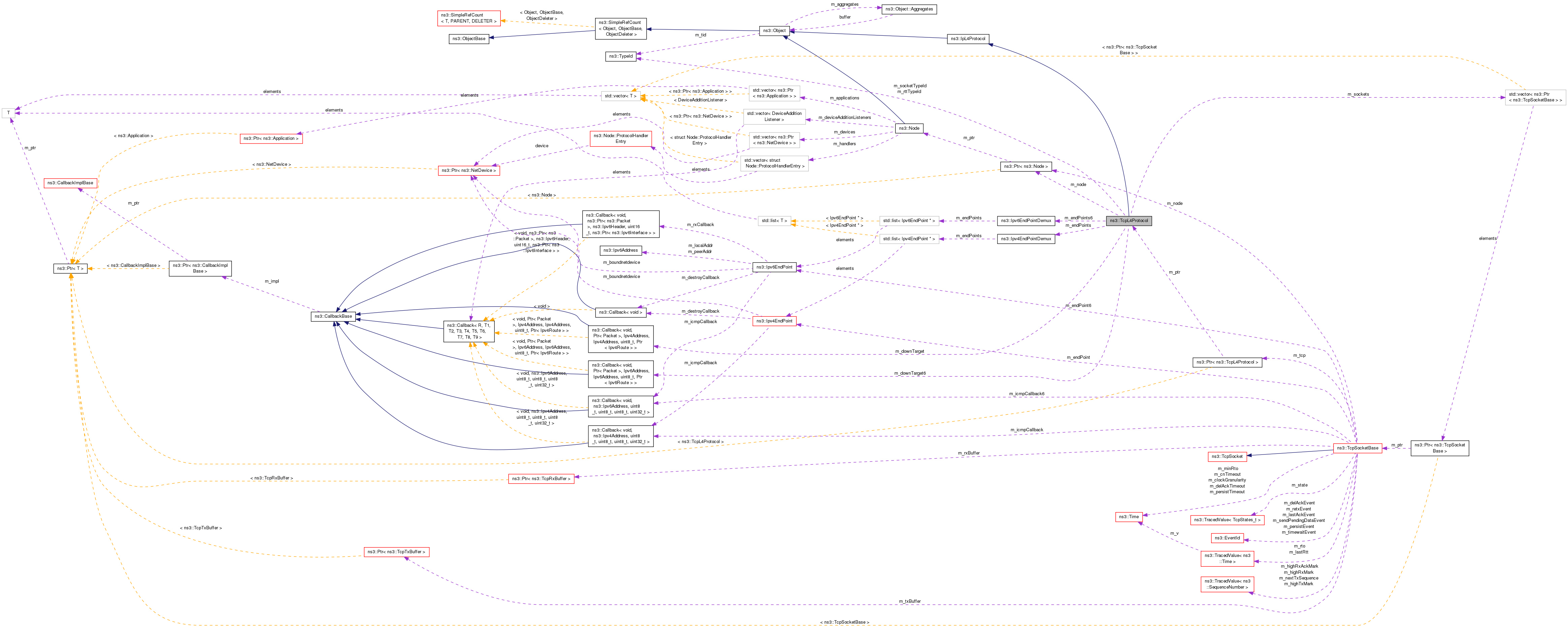
Task: Click the m_aggregates edge label
Action: 844,5
